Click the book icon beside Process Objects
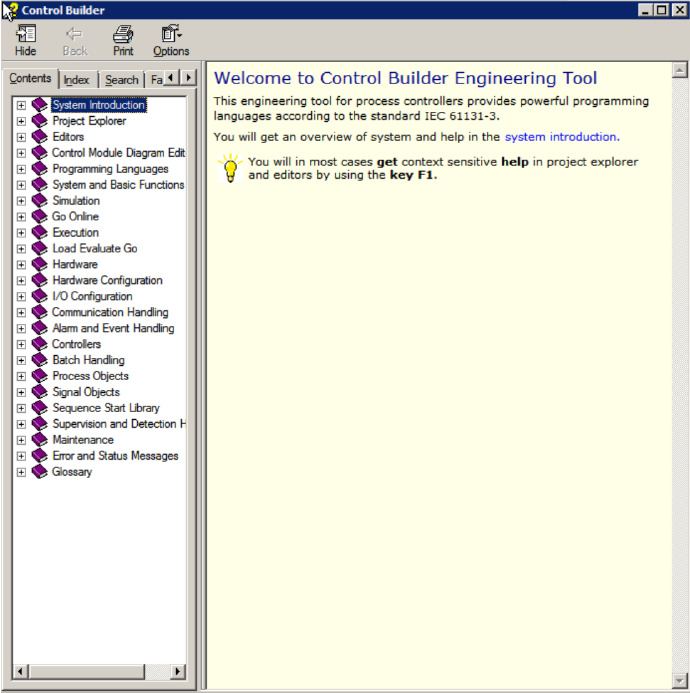Screen dimensions: 690x693 tap(40, 376)
